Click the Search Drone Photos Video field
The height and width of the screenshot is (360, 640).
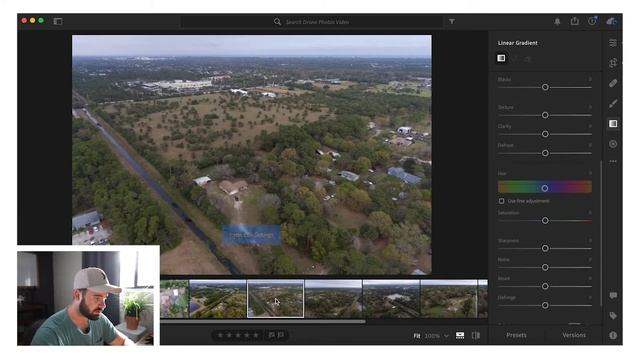pos(312,22)
